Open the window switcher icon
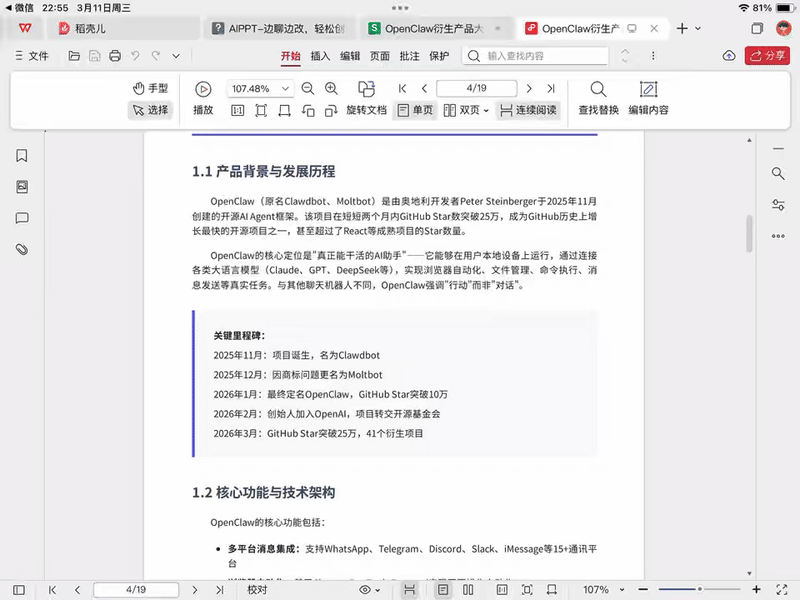This screenshot has height=600, width=800. tap(757, 29)
